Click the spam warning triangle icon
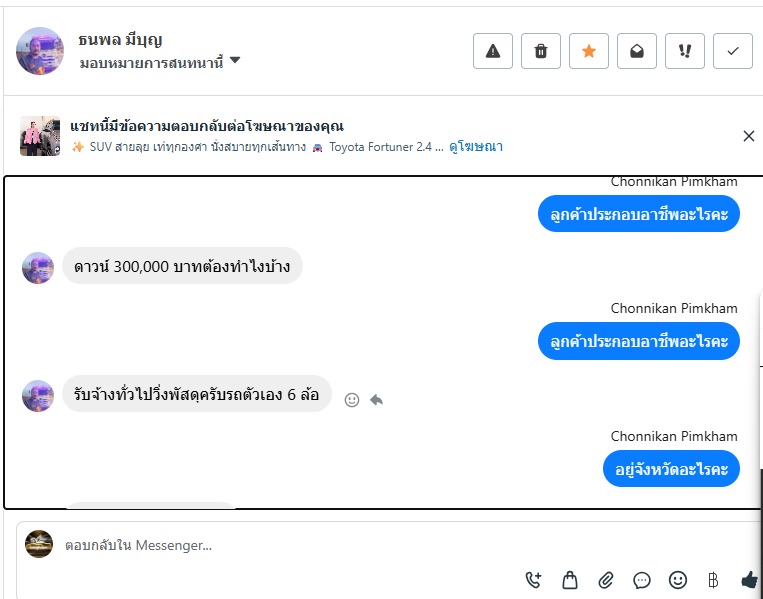The width and height of the screenshot is (763, 599). [493, 51]
